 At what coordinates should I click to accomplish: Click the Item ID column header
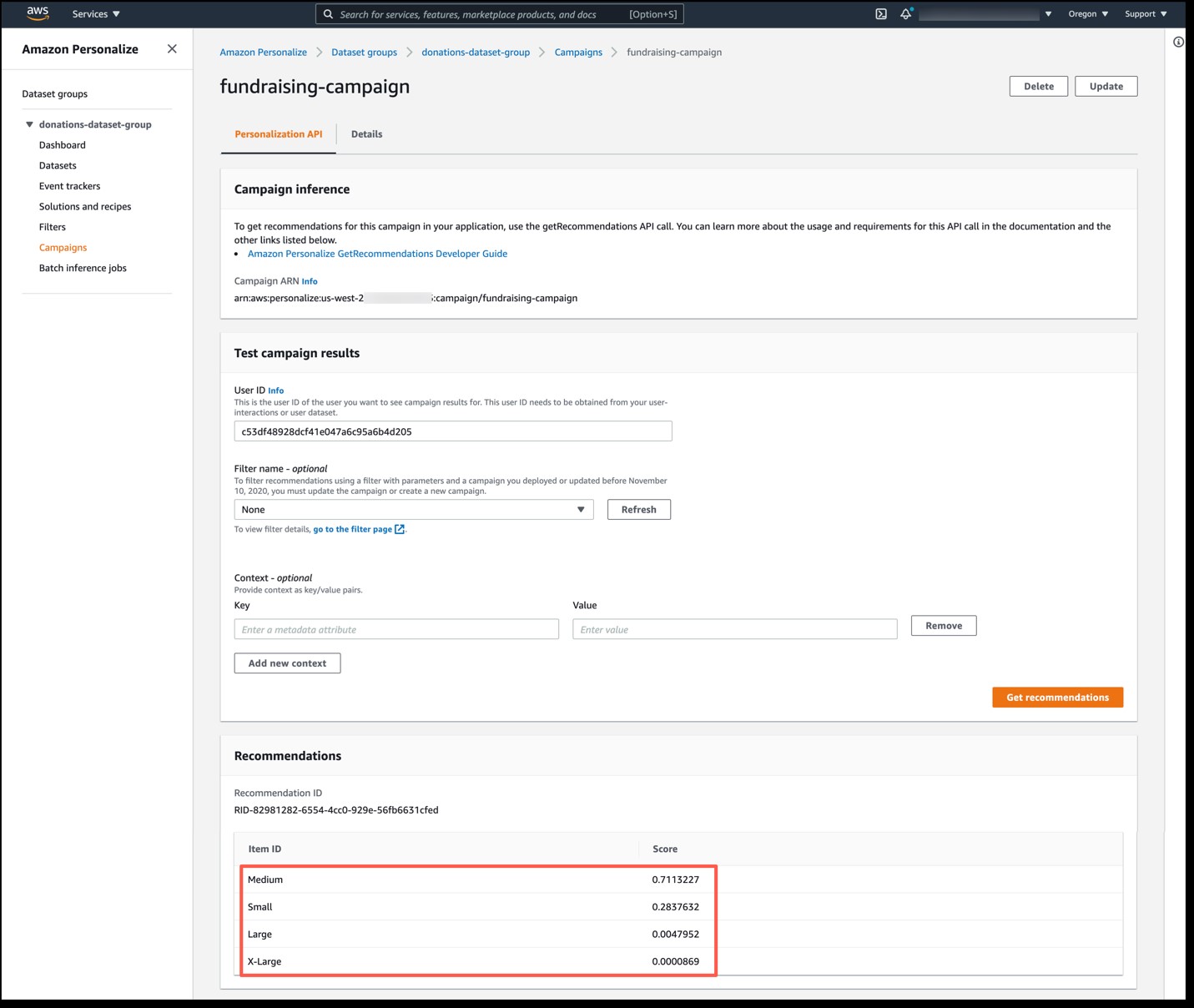[264, 849]
